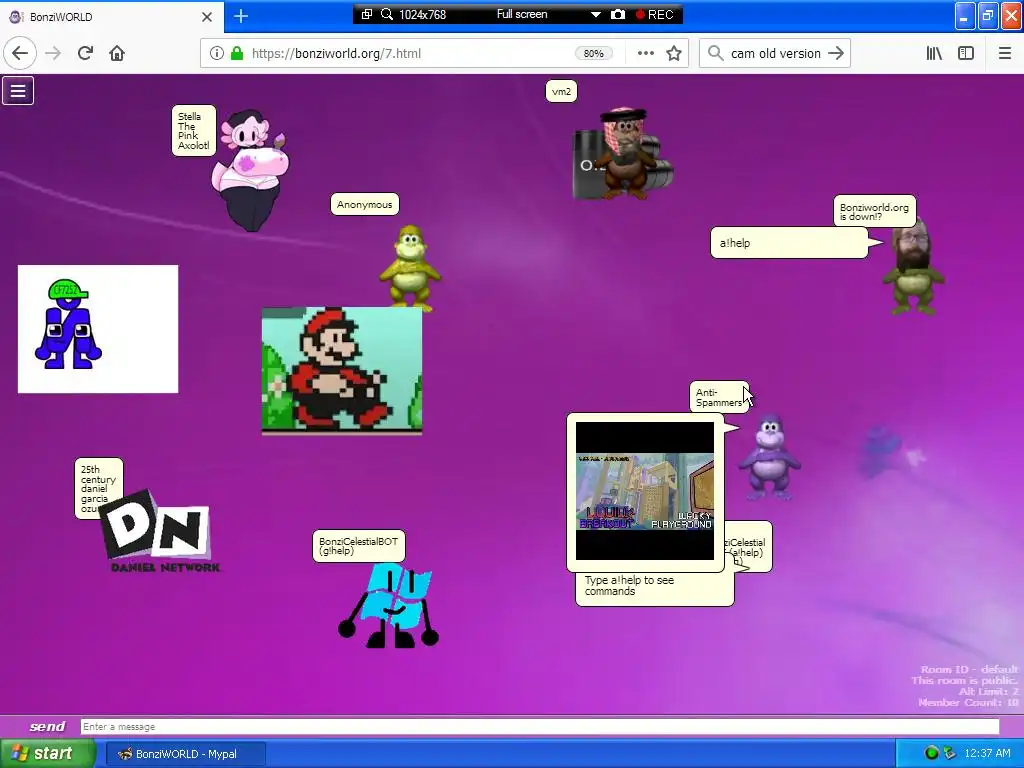Screen dimensions: 1024x768
Task: Show site information icon in address bar
Action: 217,53
